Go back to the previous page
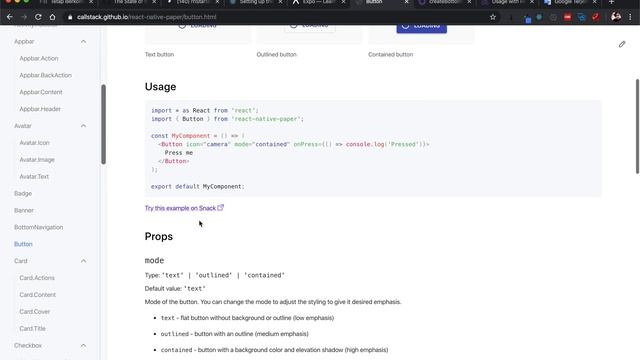 click(x=10, y=17)
